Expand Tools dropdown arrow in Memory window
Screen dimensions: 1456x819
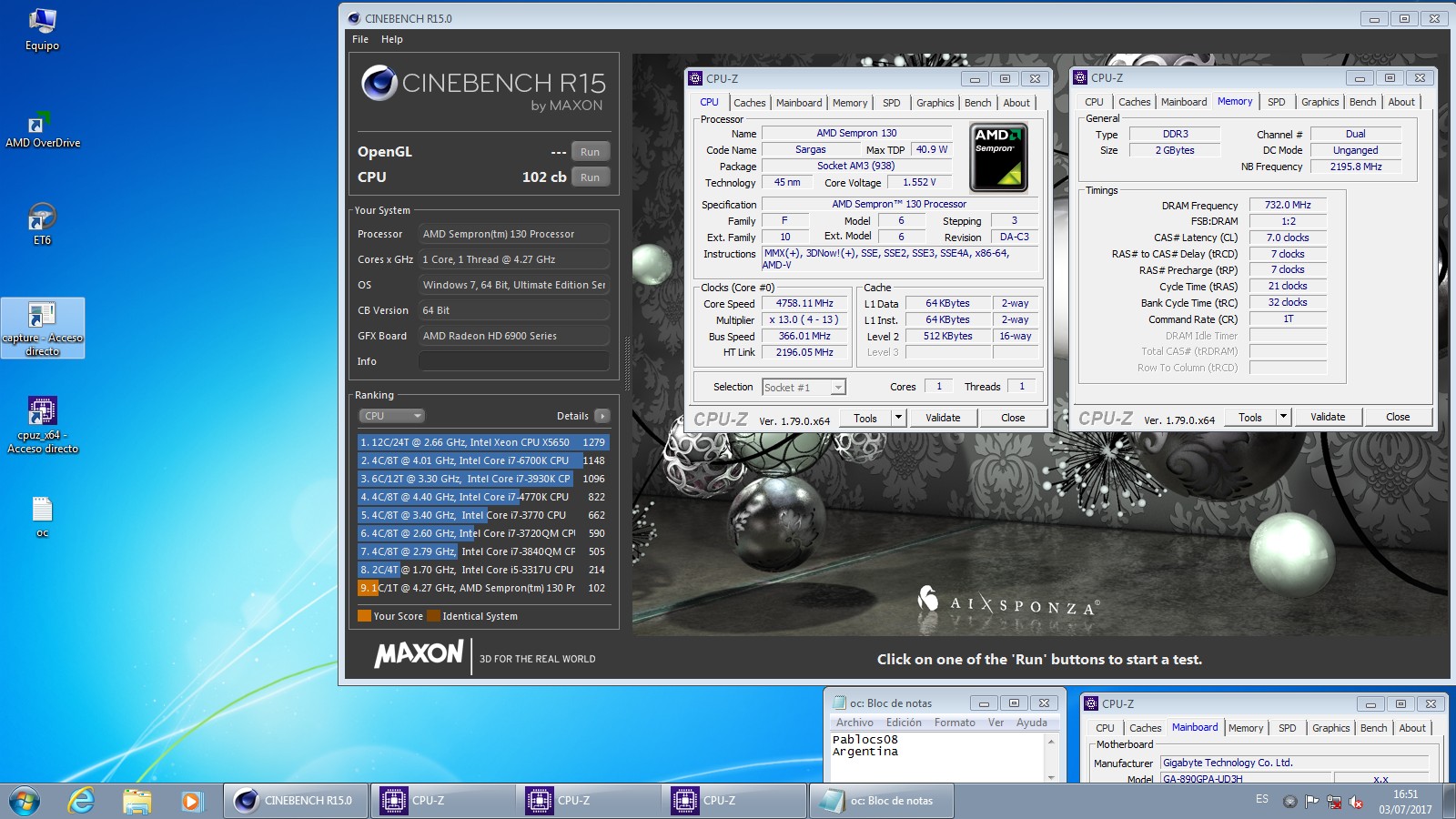[1283, 417]
